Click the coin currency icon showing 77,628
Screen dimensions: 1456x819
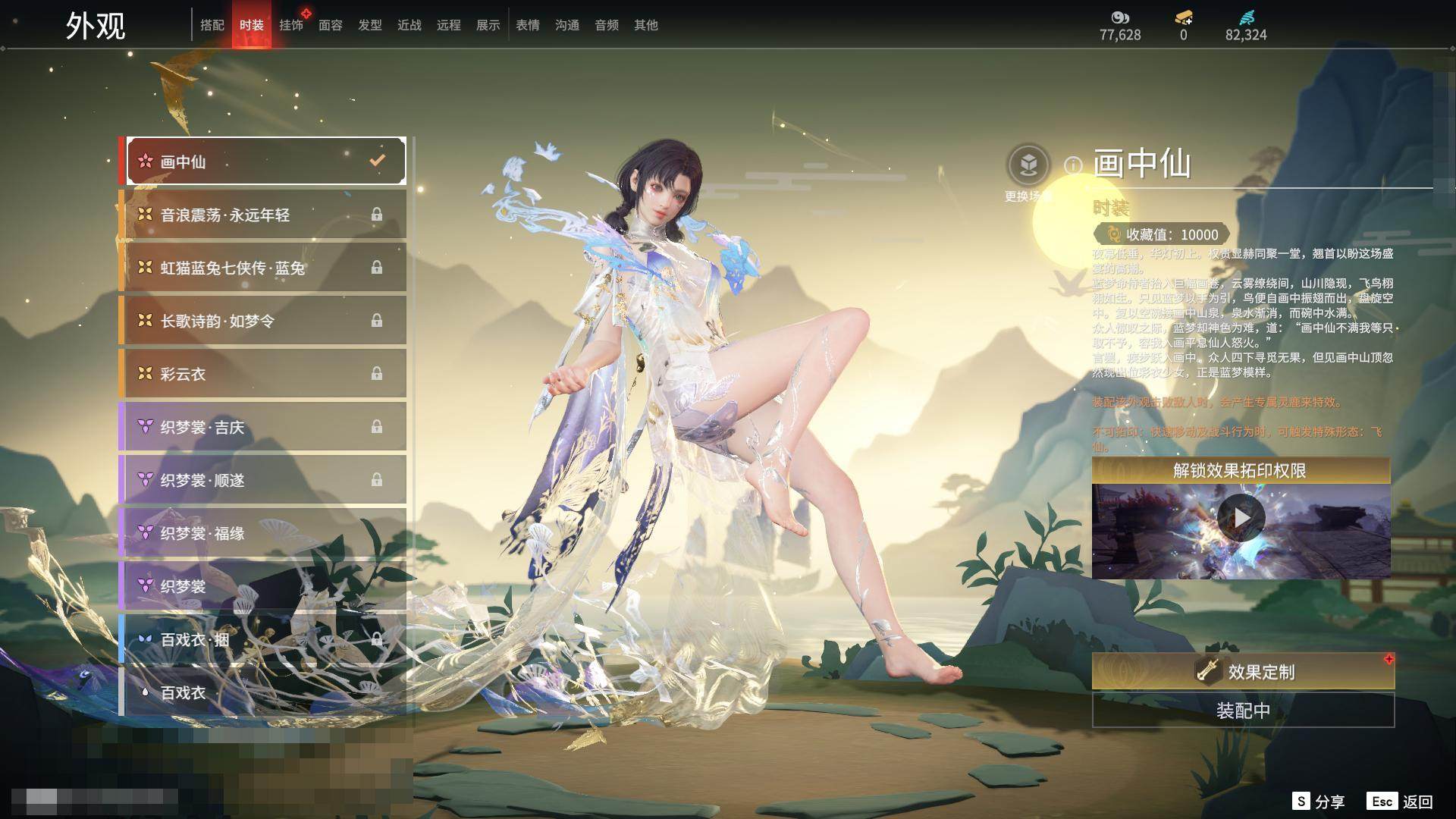click(x=1120, y=17)
